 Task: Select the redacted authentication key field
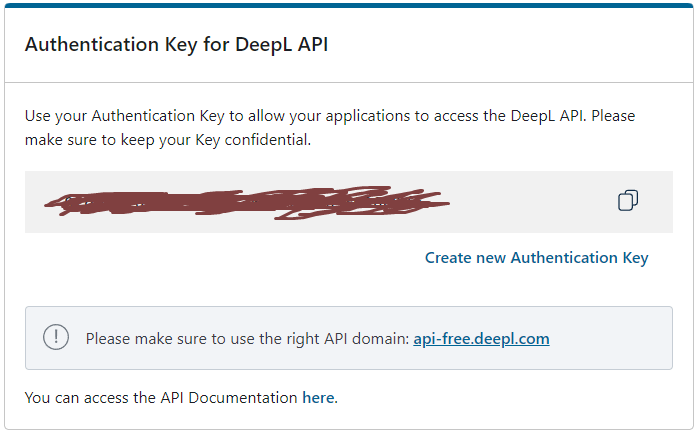click(348, 202)
